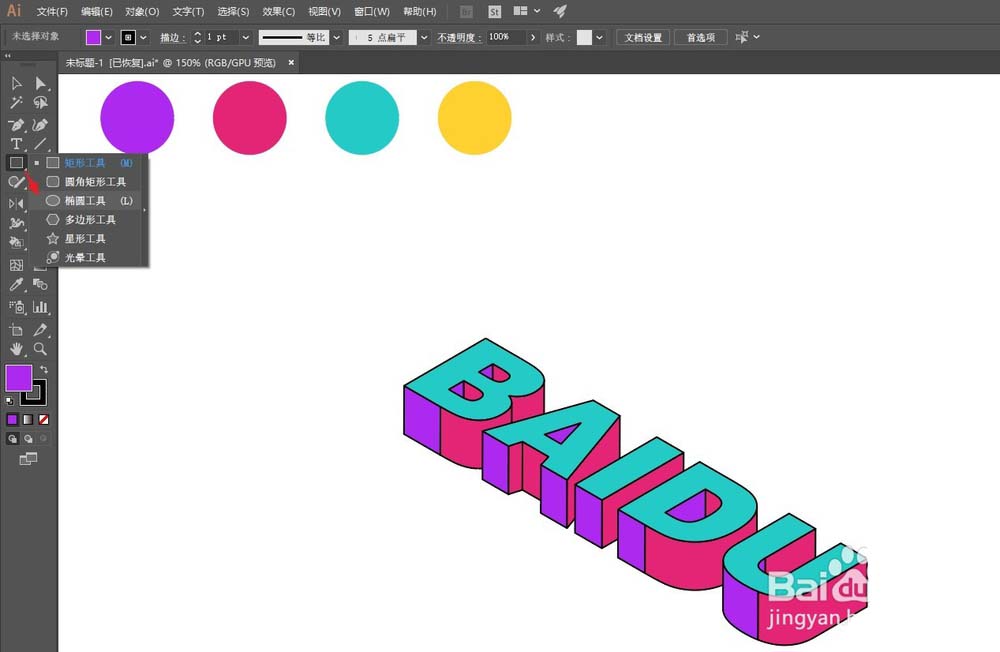Viewport: 1000px width, 652px height.
Task: Open the variable width profile dropdown
Action: point(337,38)
